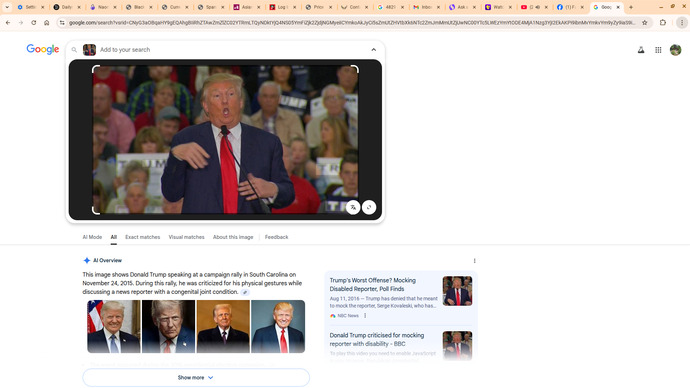The image size is (690, 388).
Task: Switch to the Facebook browser tab
Action: click(x=569, y=7)
